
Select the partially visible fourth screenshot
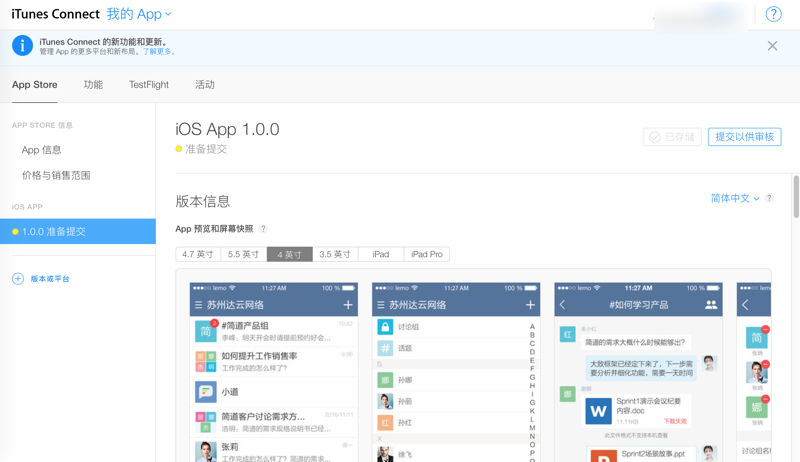(754, 372)
